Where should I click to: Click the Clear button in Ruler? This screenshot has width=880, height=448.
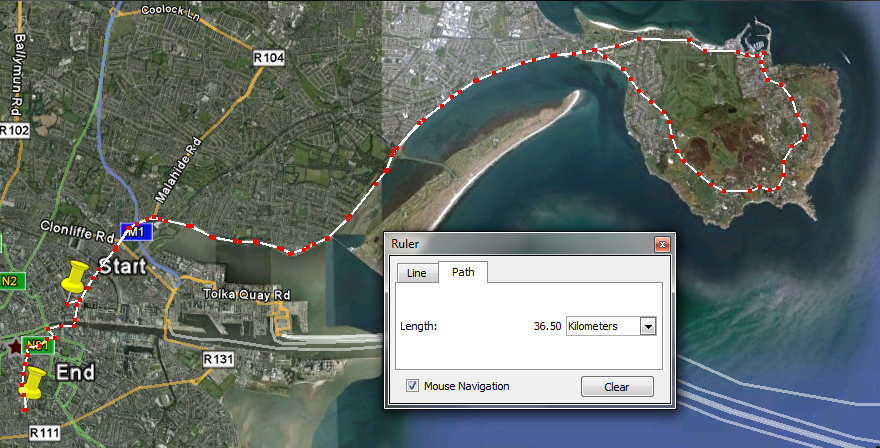pos(617,387)
